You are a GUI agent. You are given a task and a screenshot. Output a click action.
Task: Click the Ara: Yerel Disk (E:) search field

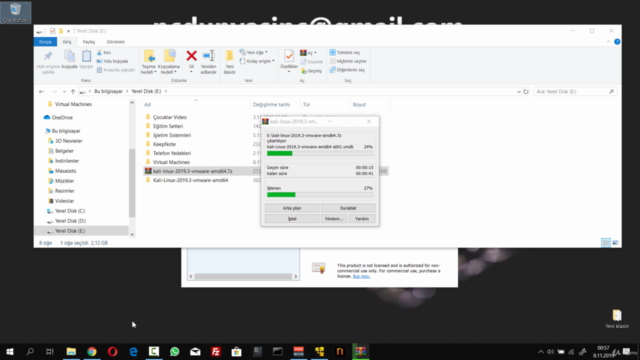click(x=575, y=91)
